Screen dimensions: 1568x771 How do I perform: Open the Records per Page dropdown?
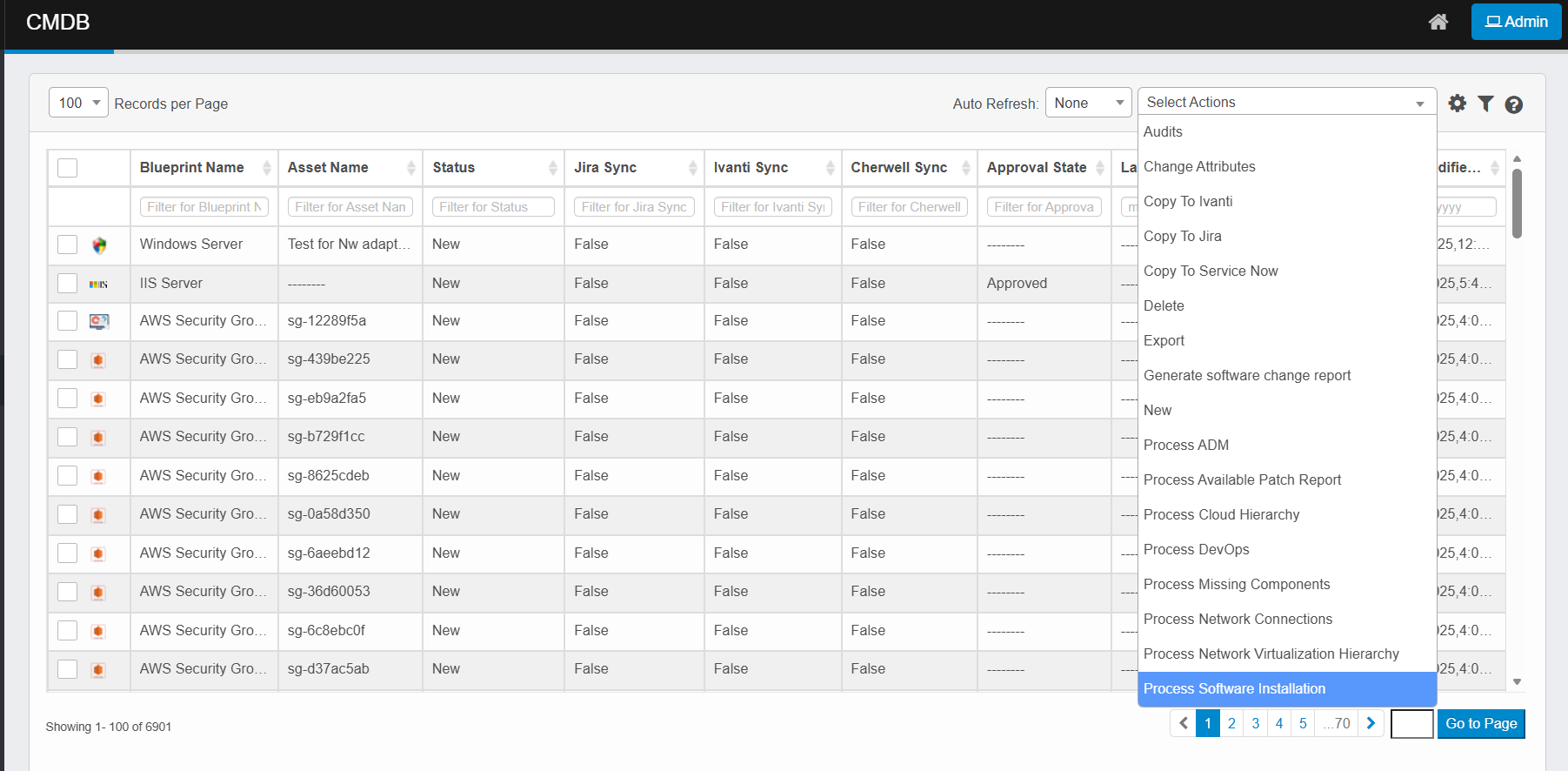point(78,103)
